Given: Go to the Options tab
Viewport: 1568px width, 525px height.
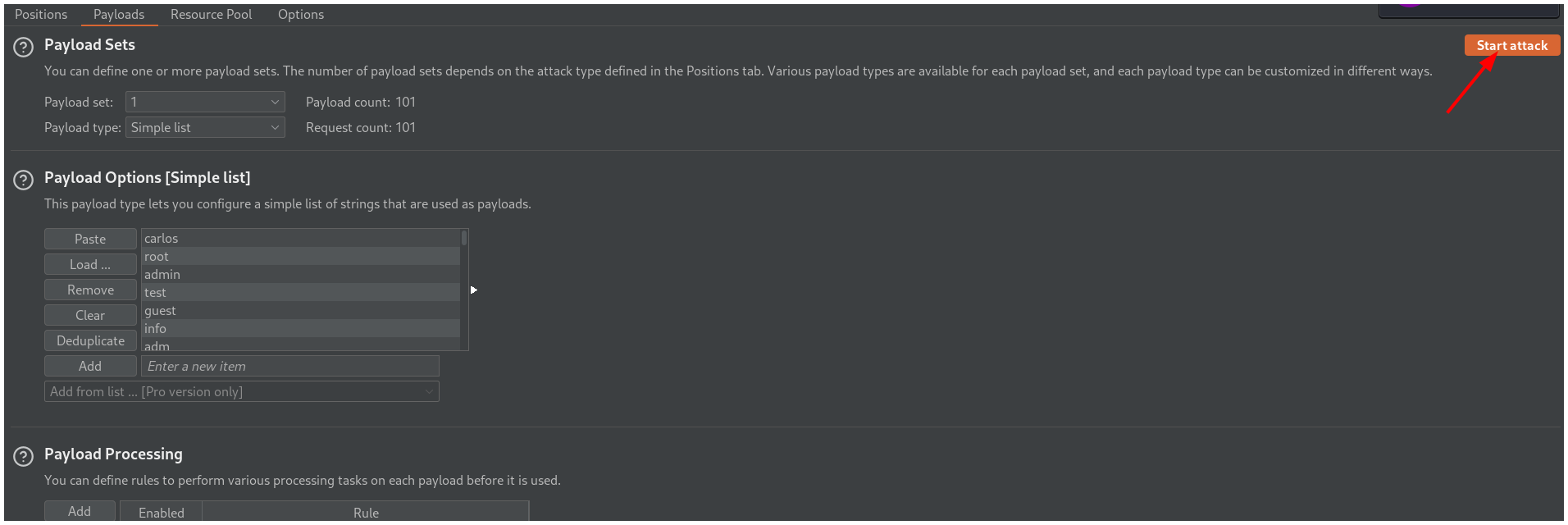Looking at the screenshot, I should click(x=300, y=14).
